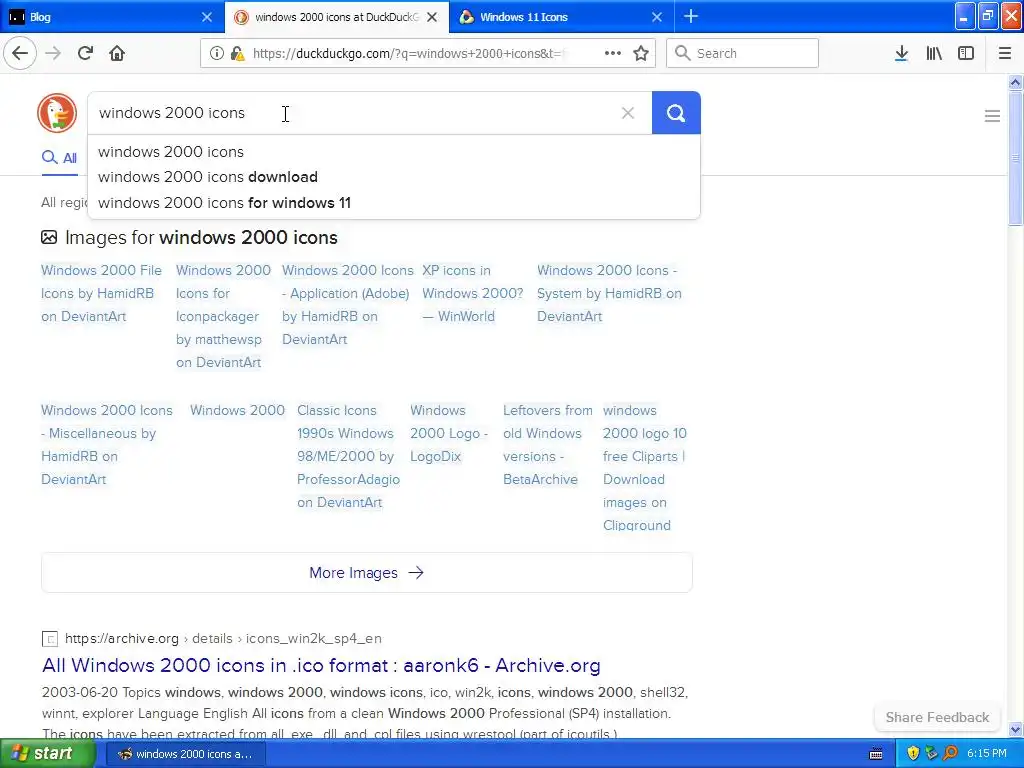
Task: Click the 6:15 PM taskbar clock
Action: [987, 754]
